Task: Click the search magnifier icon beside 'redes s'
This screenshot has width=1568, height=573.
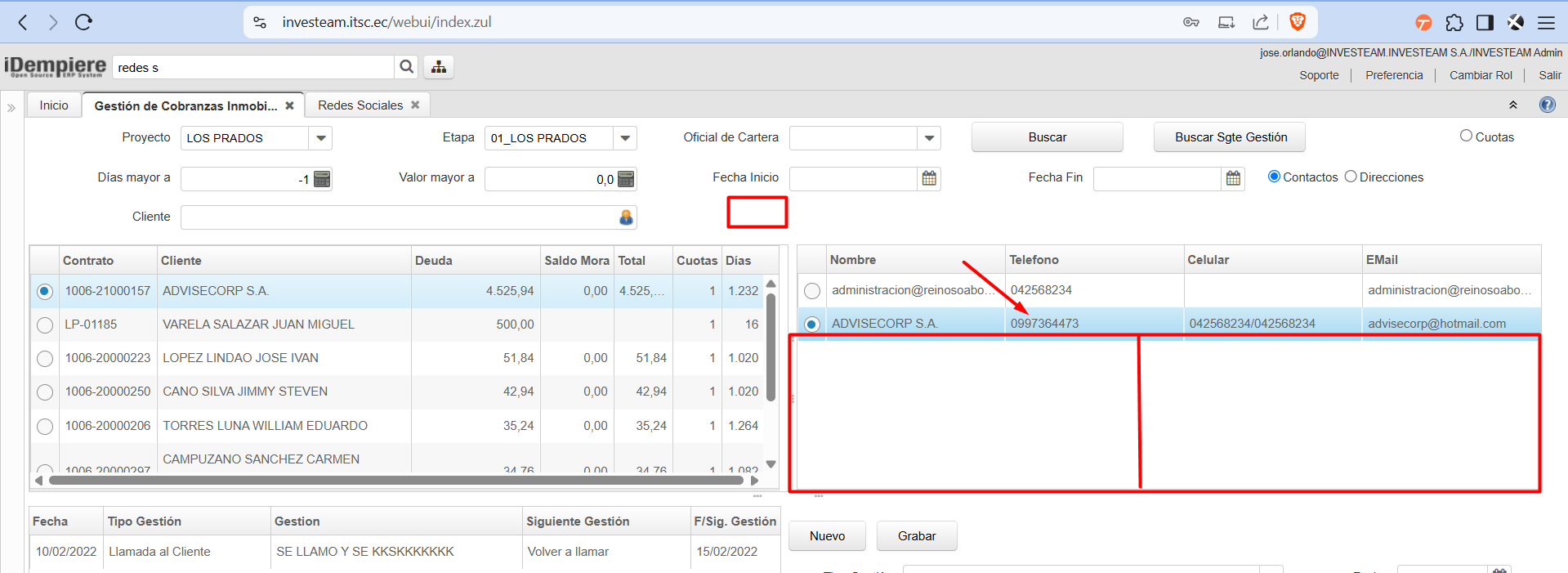Action: coord(406,67)
